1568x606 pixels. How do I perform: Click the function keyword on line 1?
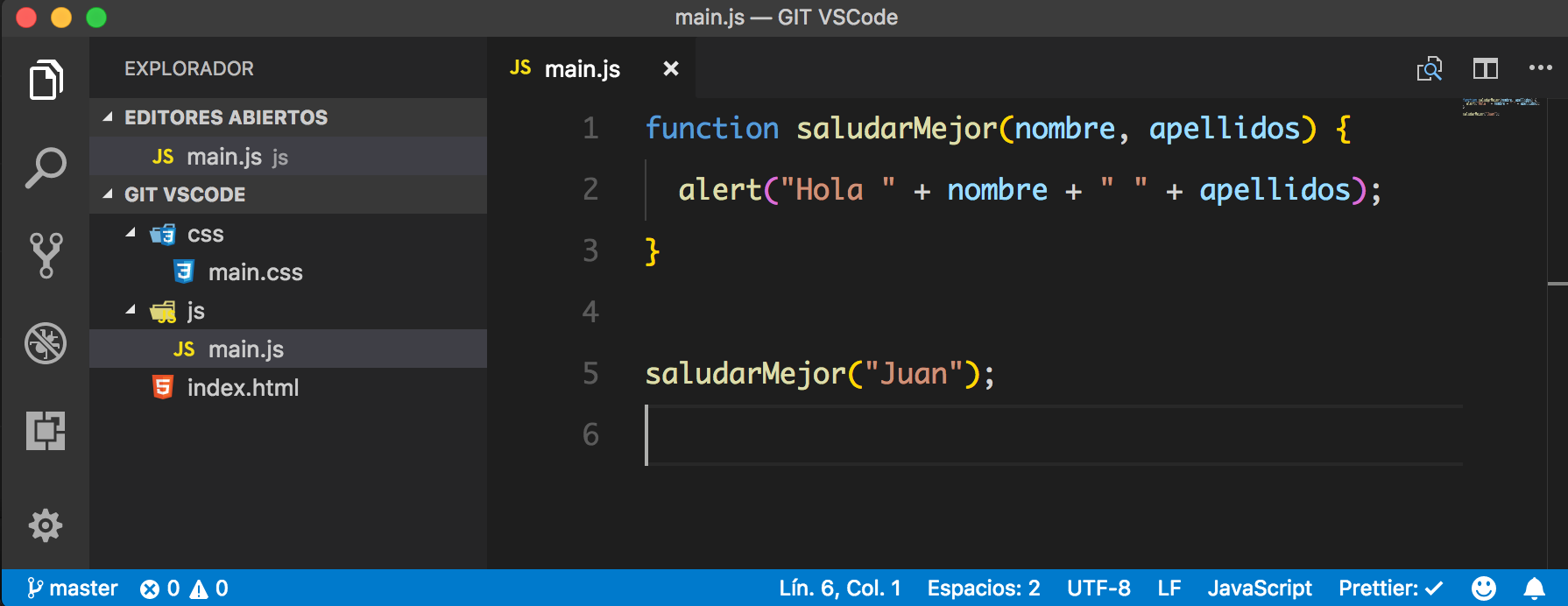[x=712, y=129]
